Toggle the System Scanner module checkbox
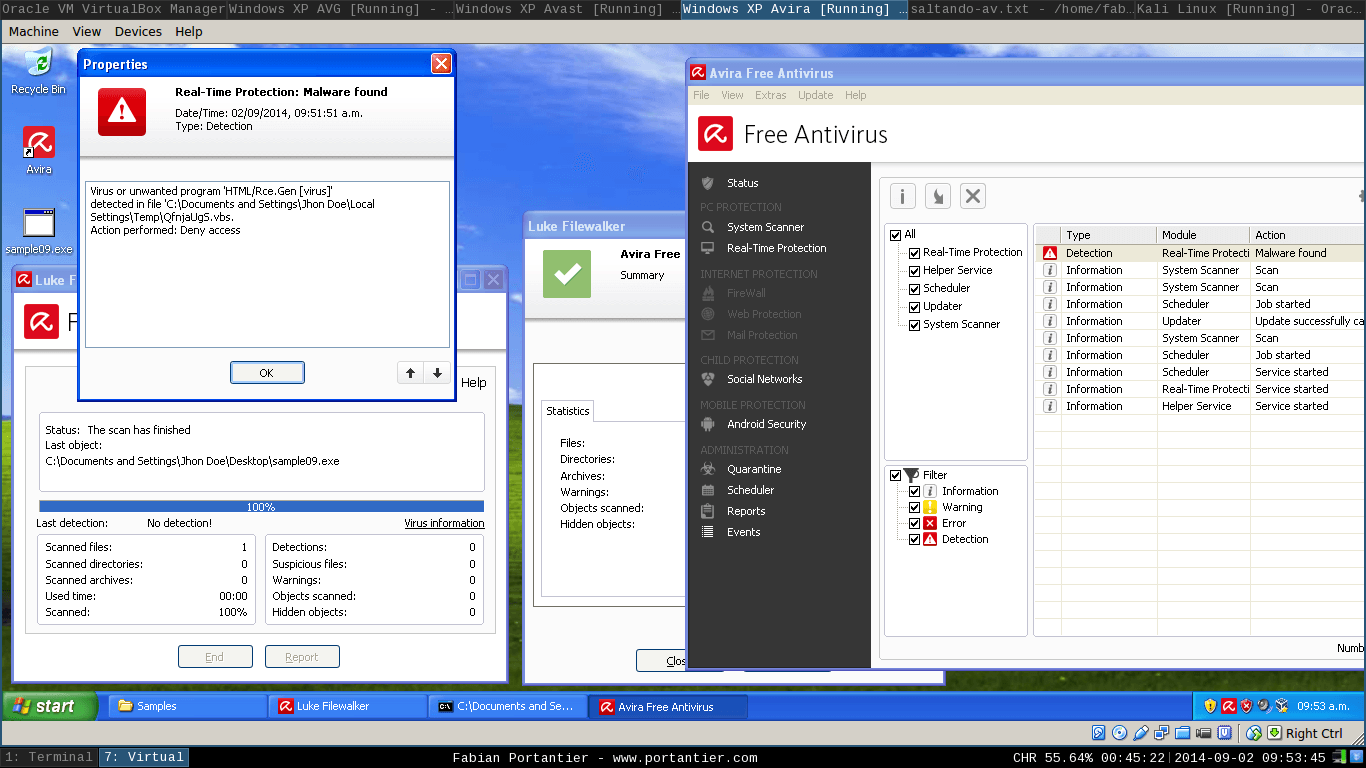The image size is (1366, 768). tap(914, 325)
